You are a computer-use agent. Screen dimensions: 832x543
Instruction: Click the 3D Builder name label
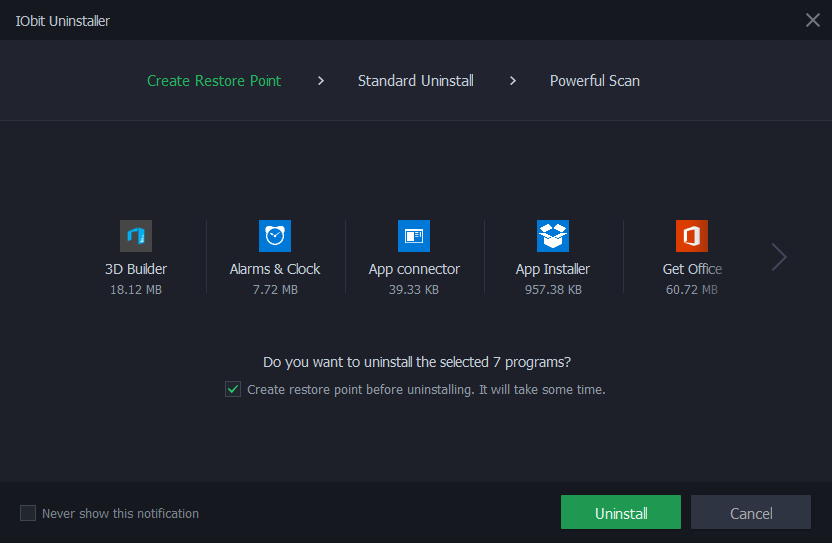(x=136, y=269)
